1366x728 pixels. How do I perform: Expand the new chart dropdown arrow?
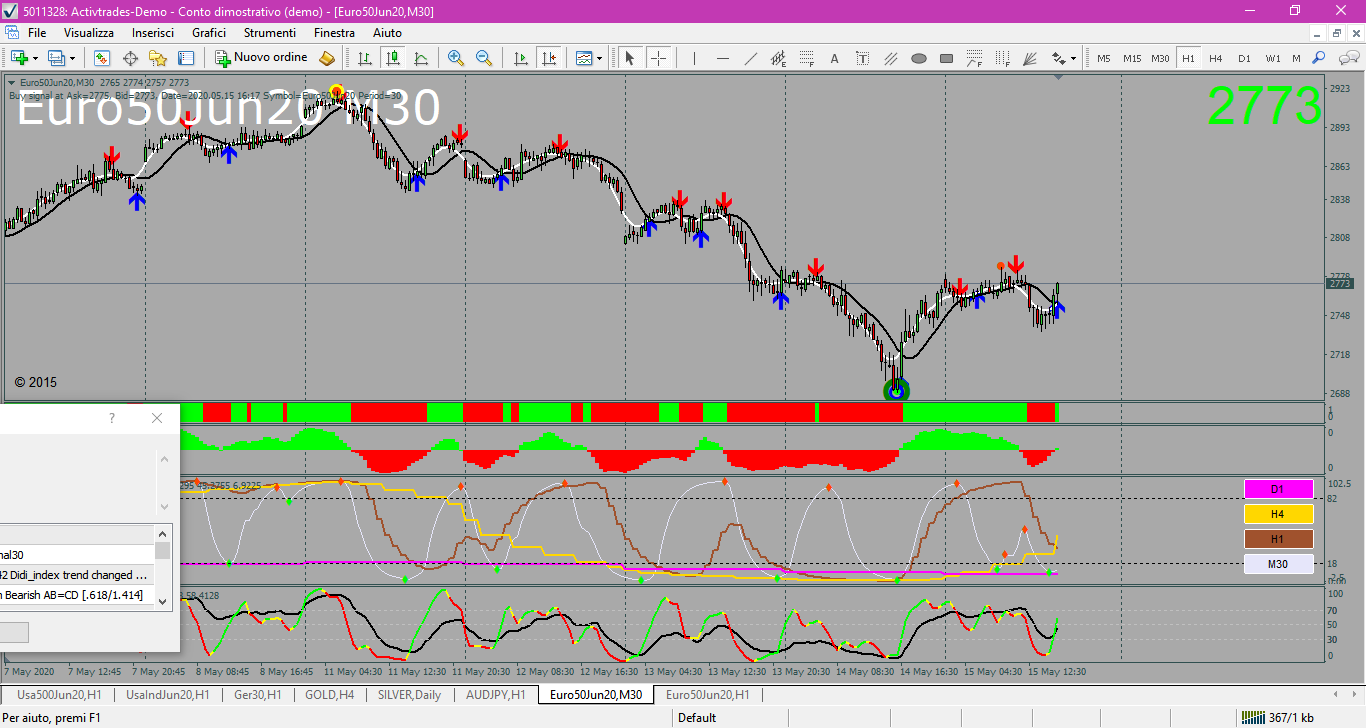(35, 58)
